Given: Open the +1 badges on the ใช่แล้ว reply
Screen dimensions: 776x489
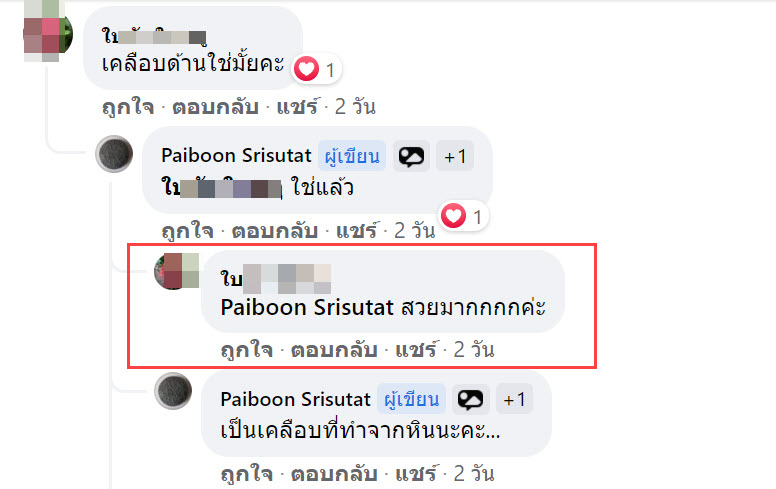Looking at the screenshot, I should [455, 157].
